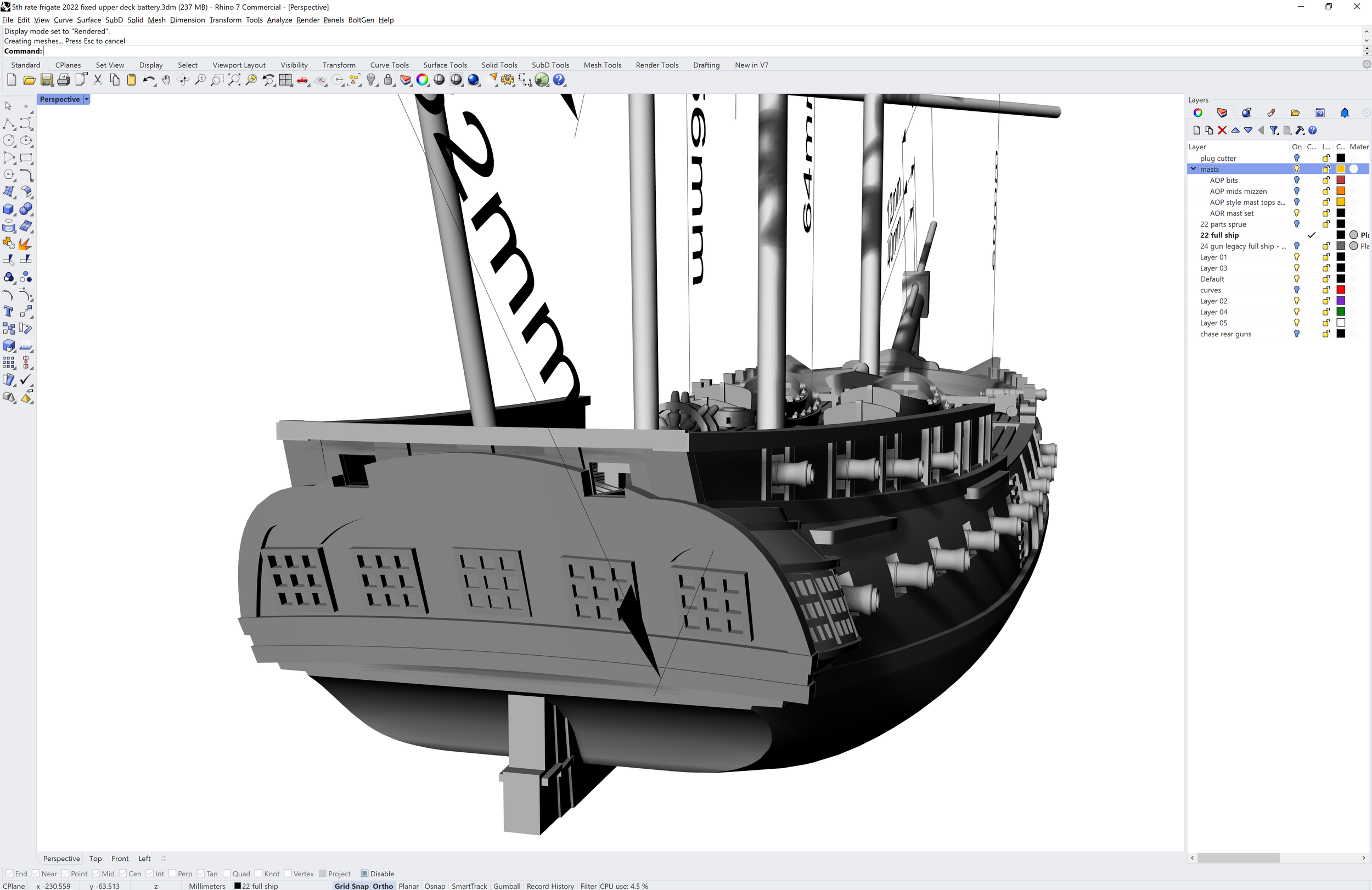The height and width of the screenshot is (890, 1372).
Task: Click the curves layer red color swatch
Action: 1341,289
